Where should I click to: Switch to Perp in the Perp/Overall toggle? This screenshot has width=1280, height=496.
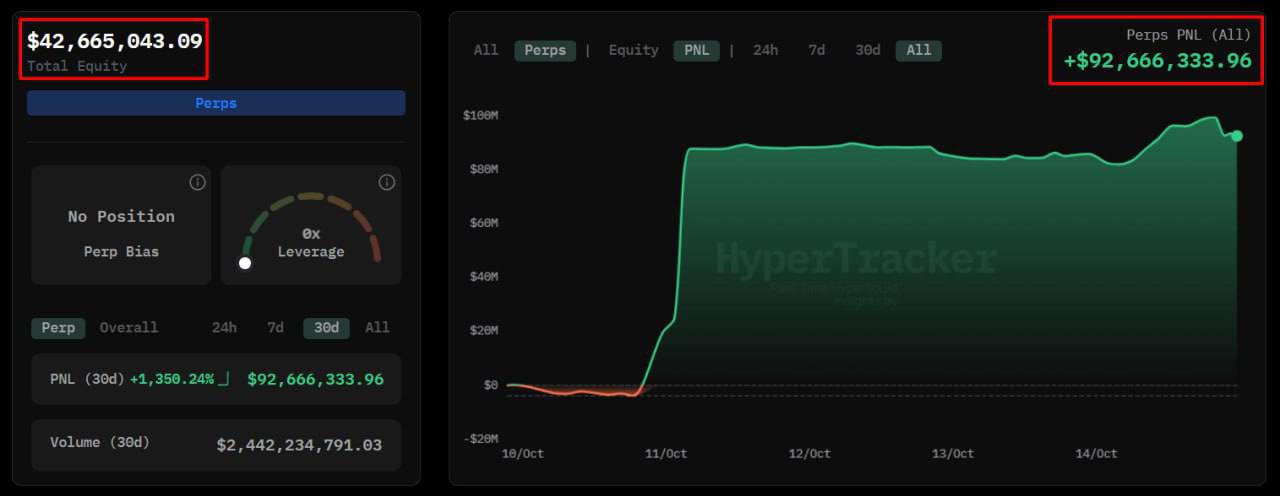tap(58, 328)
